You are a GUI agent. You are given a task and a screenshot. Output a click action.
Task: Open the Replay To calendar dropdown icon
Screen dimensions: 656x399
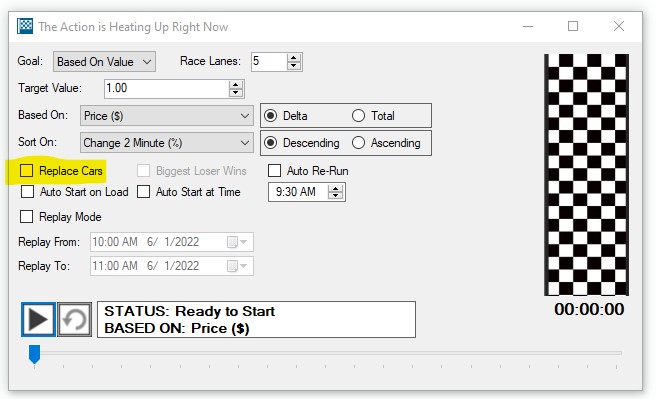pos(237,266)
